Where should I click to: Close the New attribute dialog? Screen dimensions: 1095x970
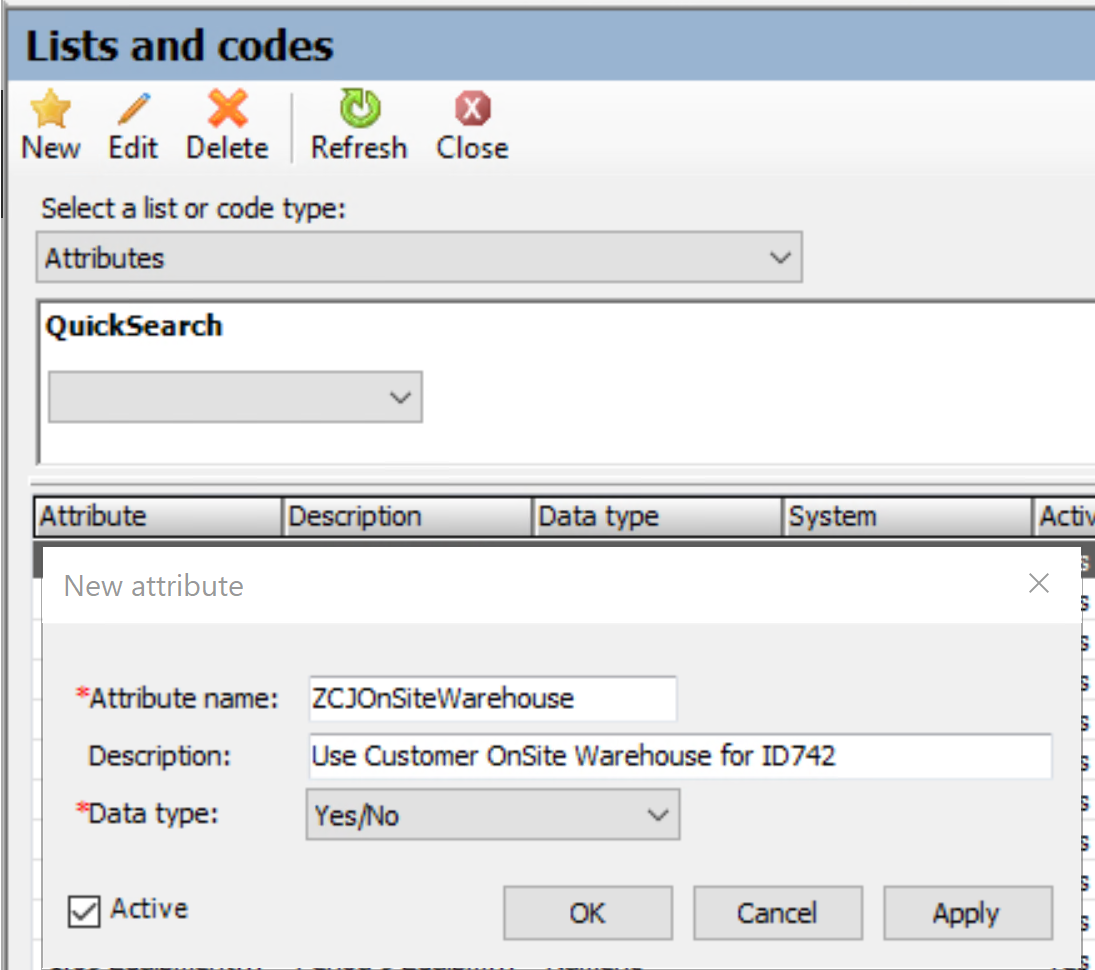click(x=1038, y=583)
